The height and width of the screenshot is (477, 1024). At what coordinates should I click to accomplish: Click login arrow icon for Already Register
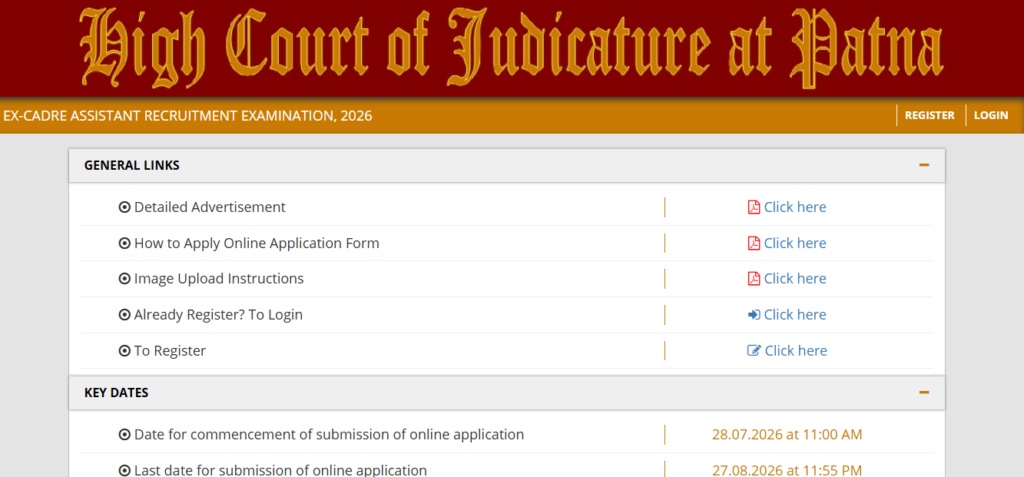754,315
